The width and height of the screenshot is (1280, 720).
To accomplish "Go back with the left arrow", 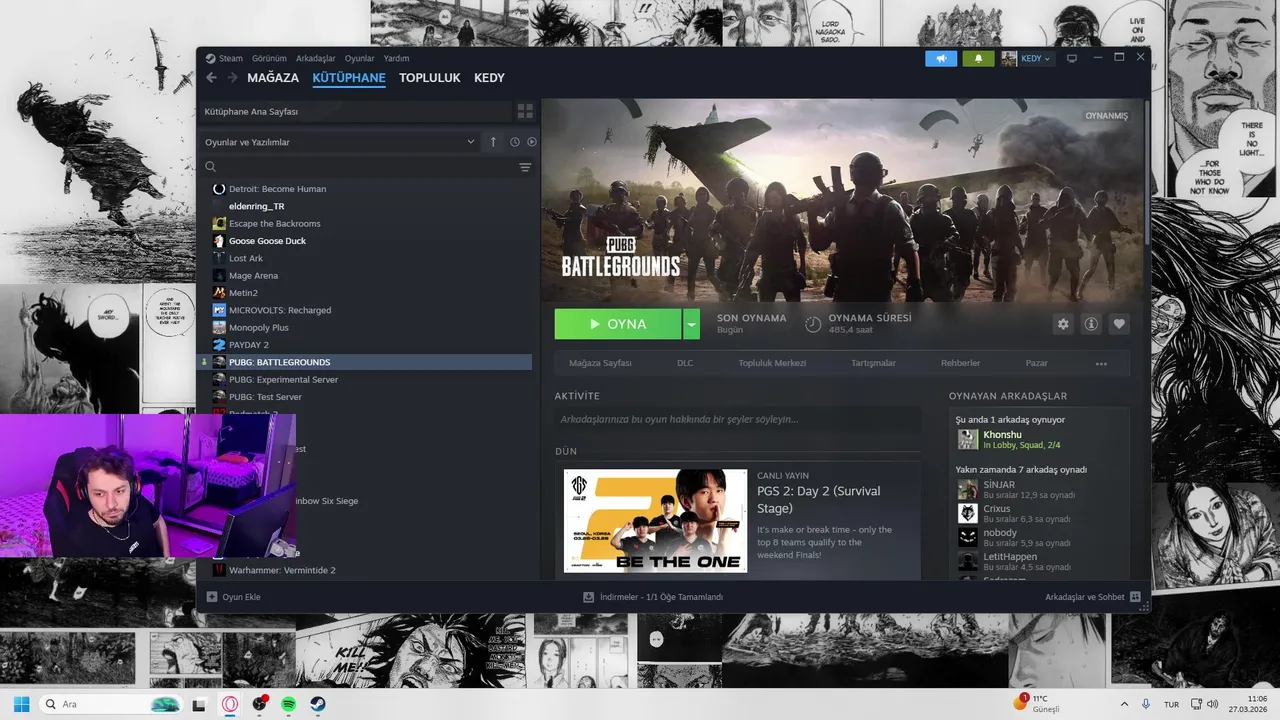I will pyautogui.click(x=211, y=78).
